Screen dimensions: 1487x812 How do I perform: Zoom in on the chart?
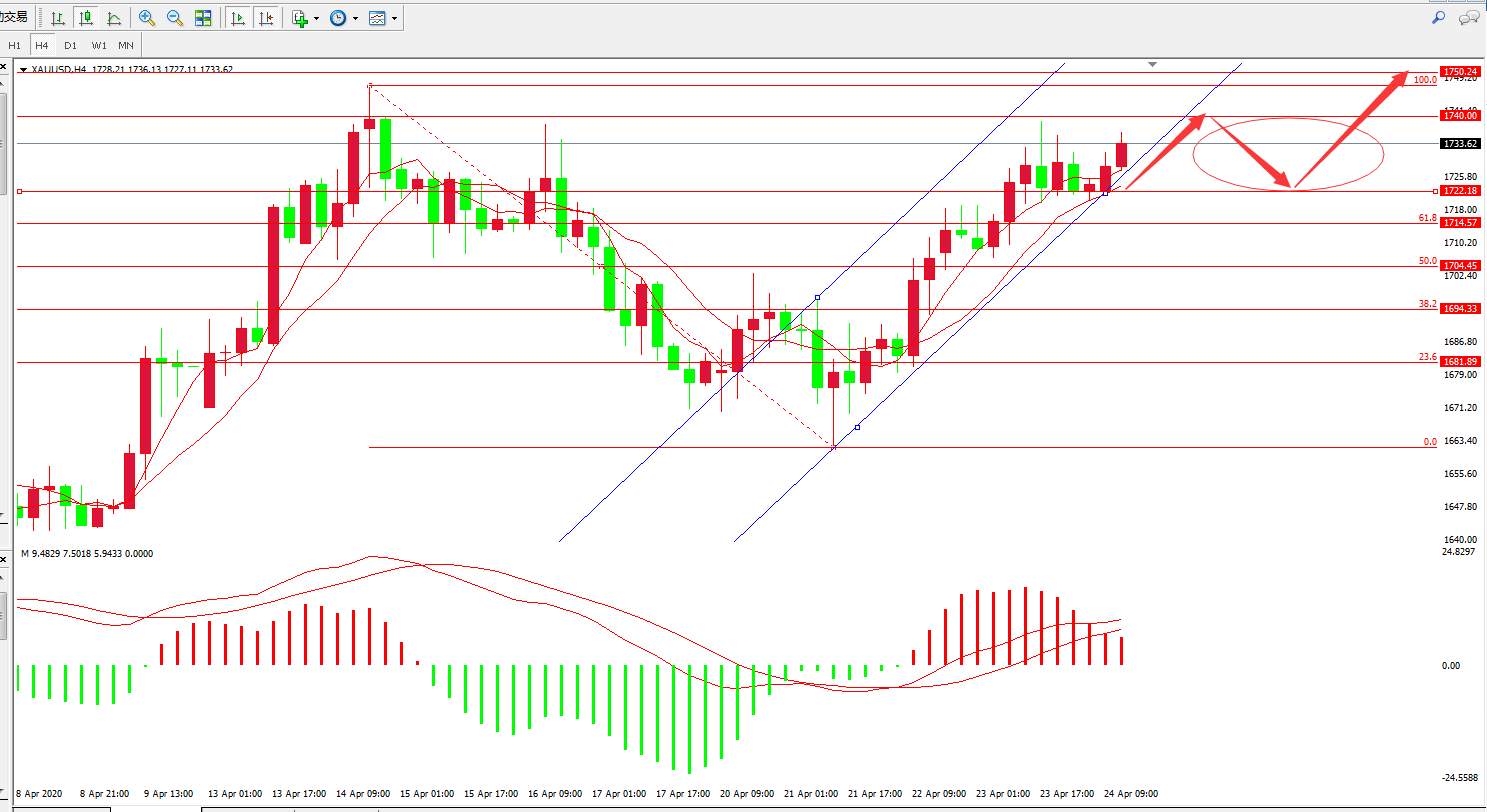[147, 18]
